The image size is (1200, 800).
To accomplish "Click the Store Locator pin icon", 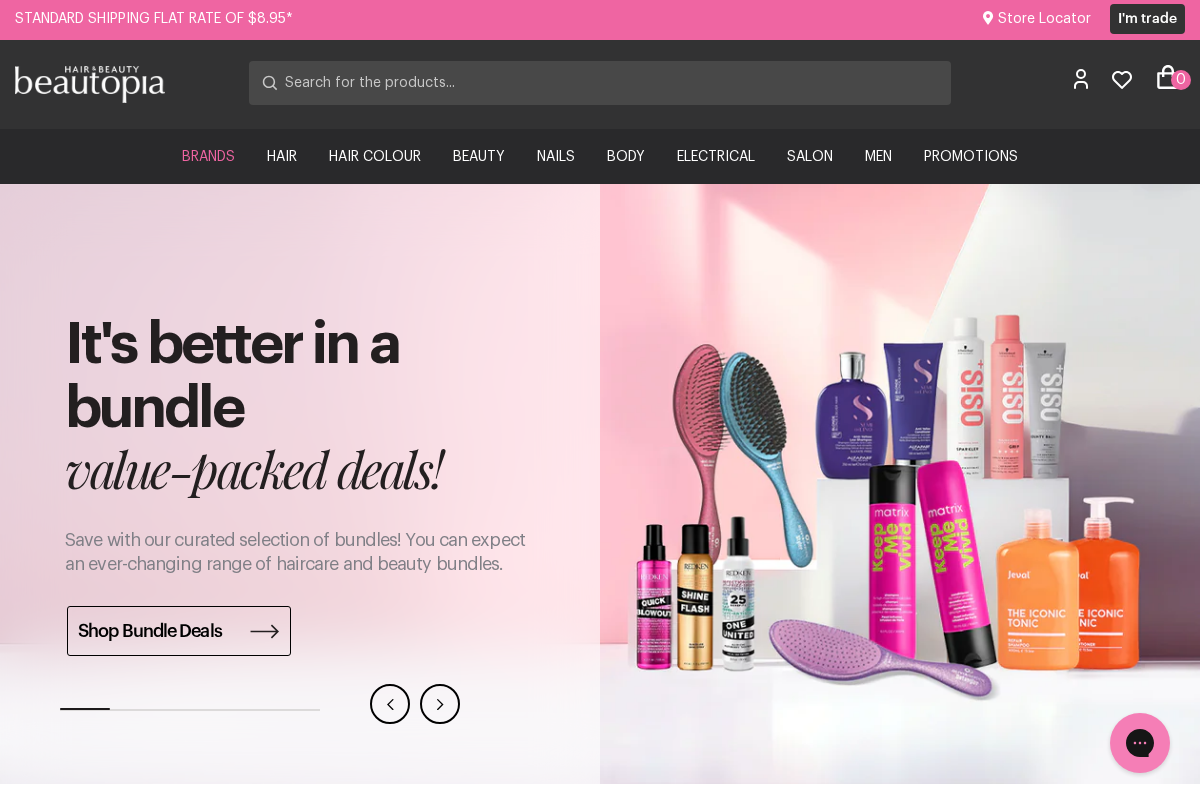I will click(988, 18).
